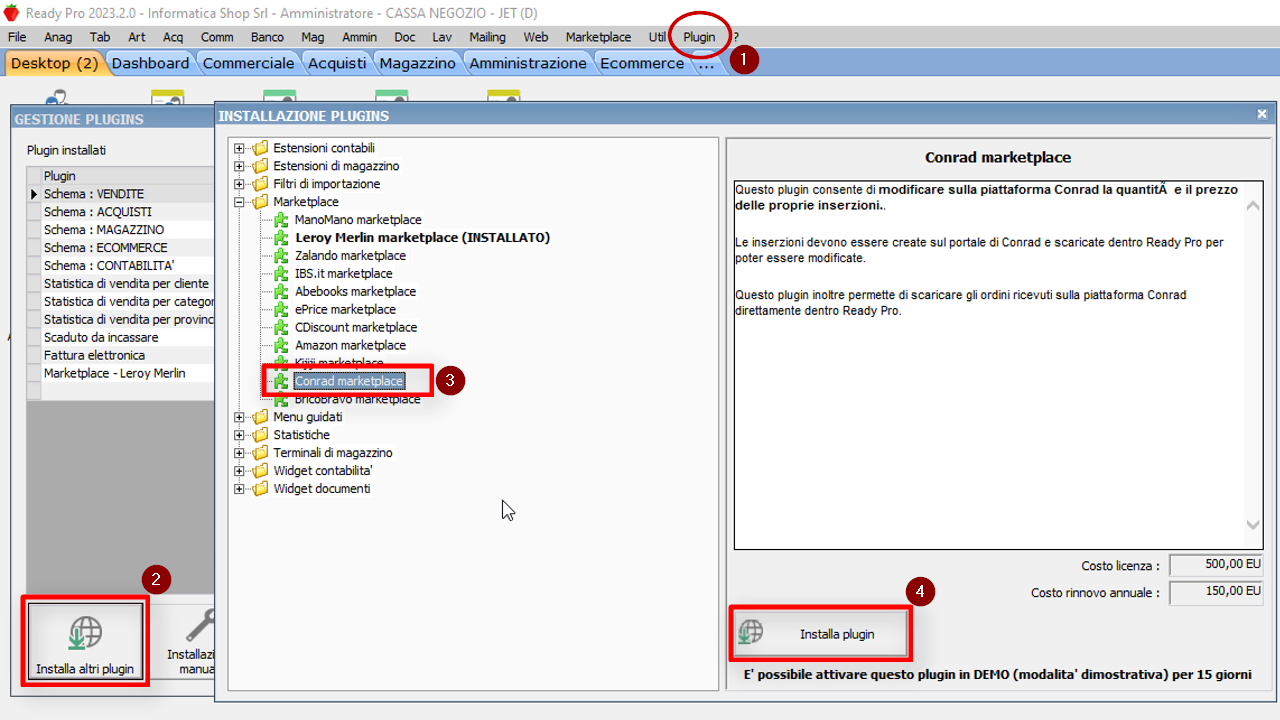Show more tabs with the ellipsis tab
Screen dimensions: 1280x720
coord(707,63)
